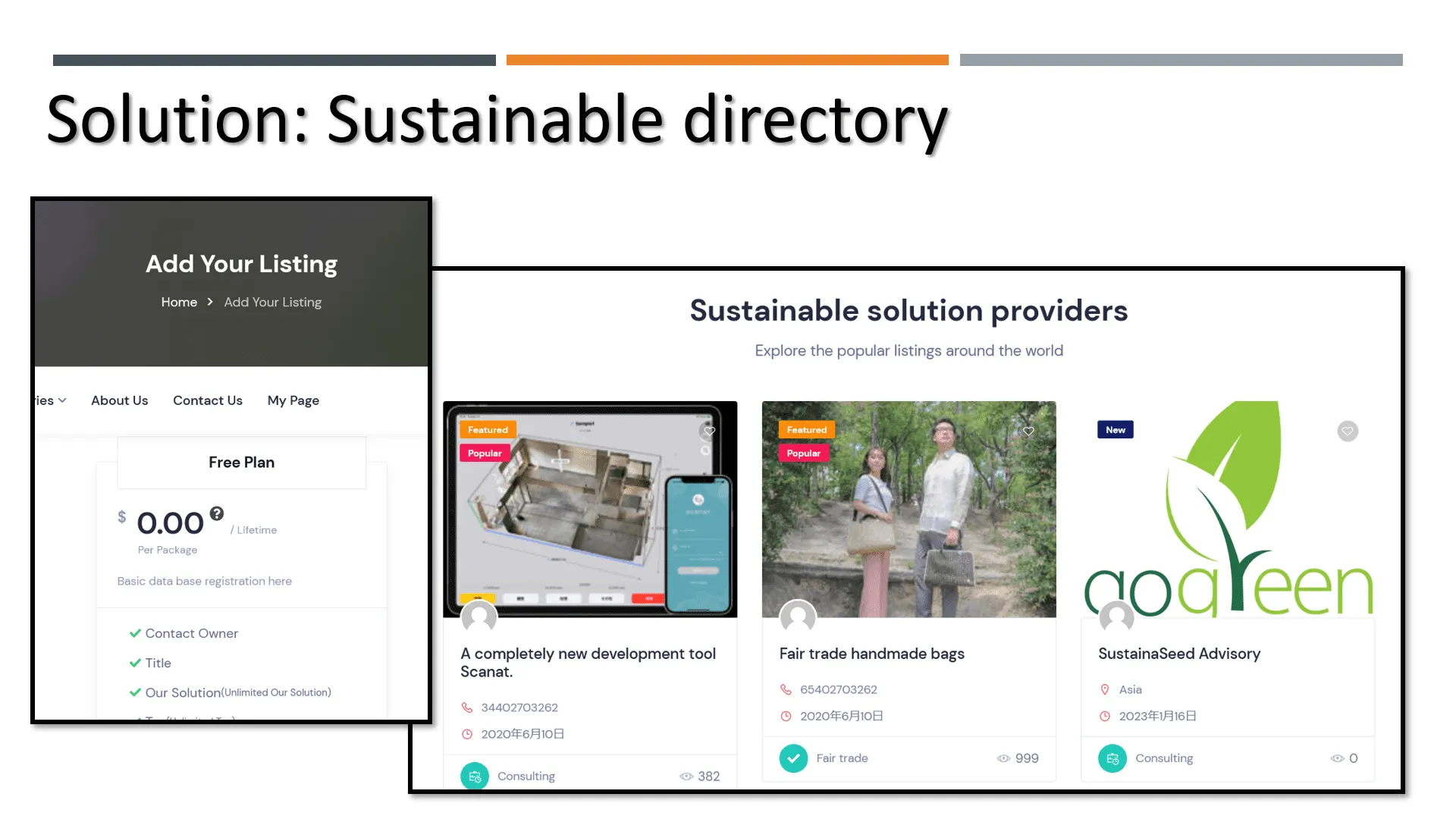1456x819 pixels.
Task: Go to My Page menu item
Action: tap(293, 400)
